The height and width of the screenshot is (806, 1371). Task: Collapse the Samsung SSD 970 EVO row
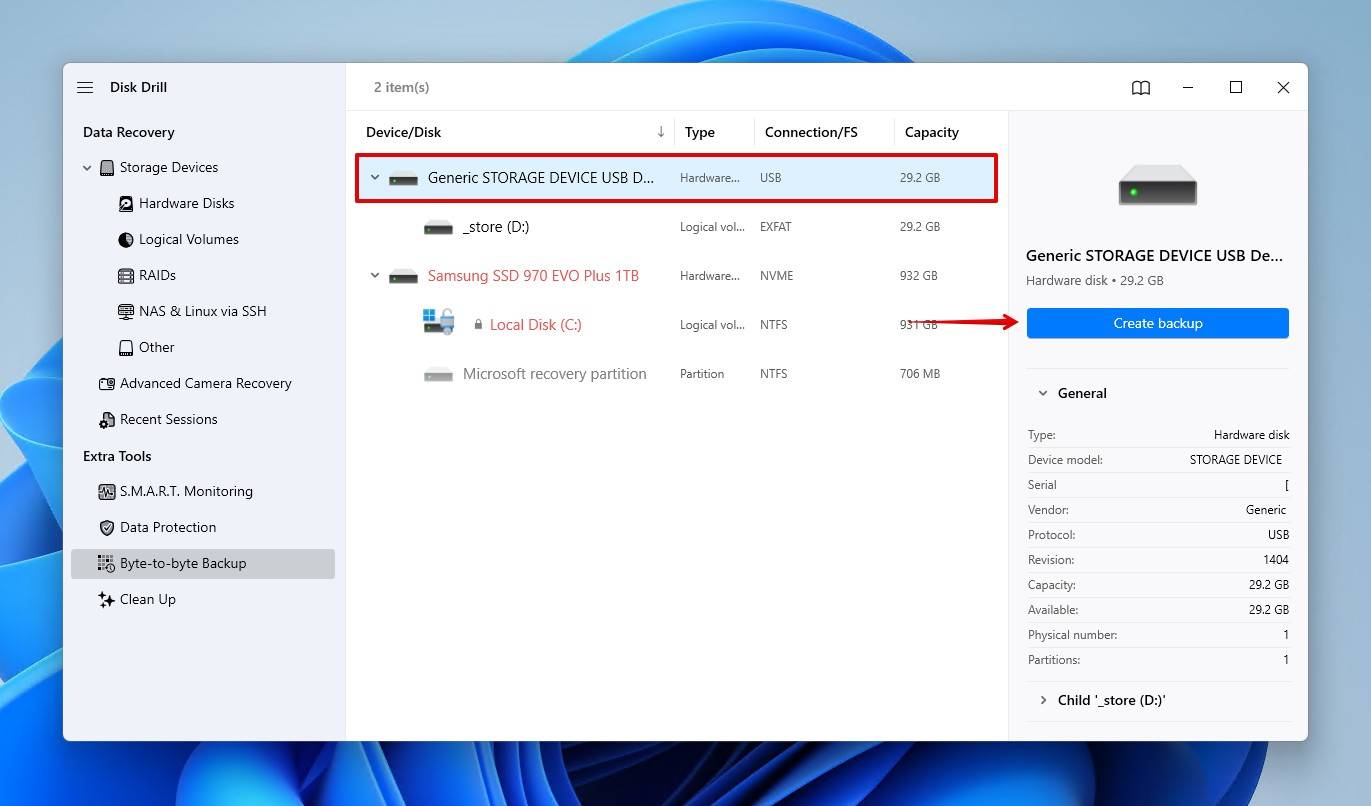(375, 276)
